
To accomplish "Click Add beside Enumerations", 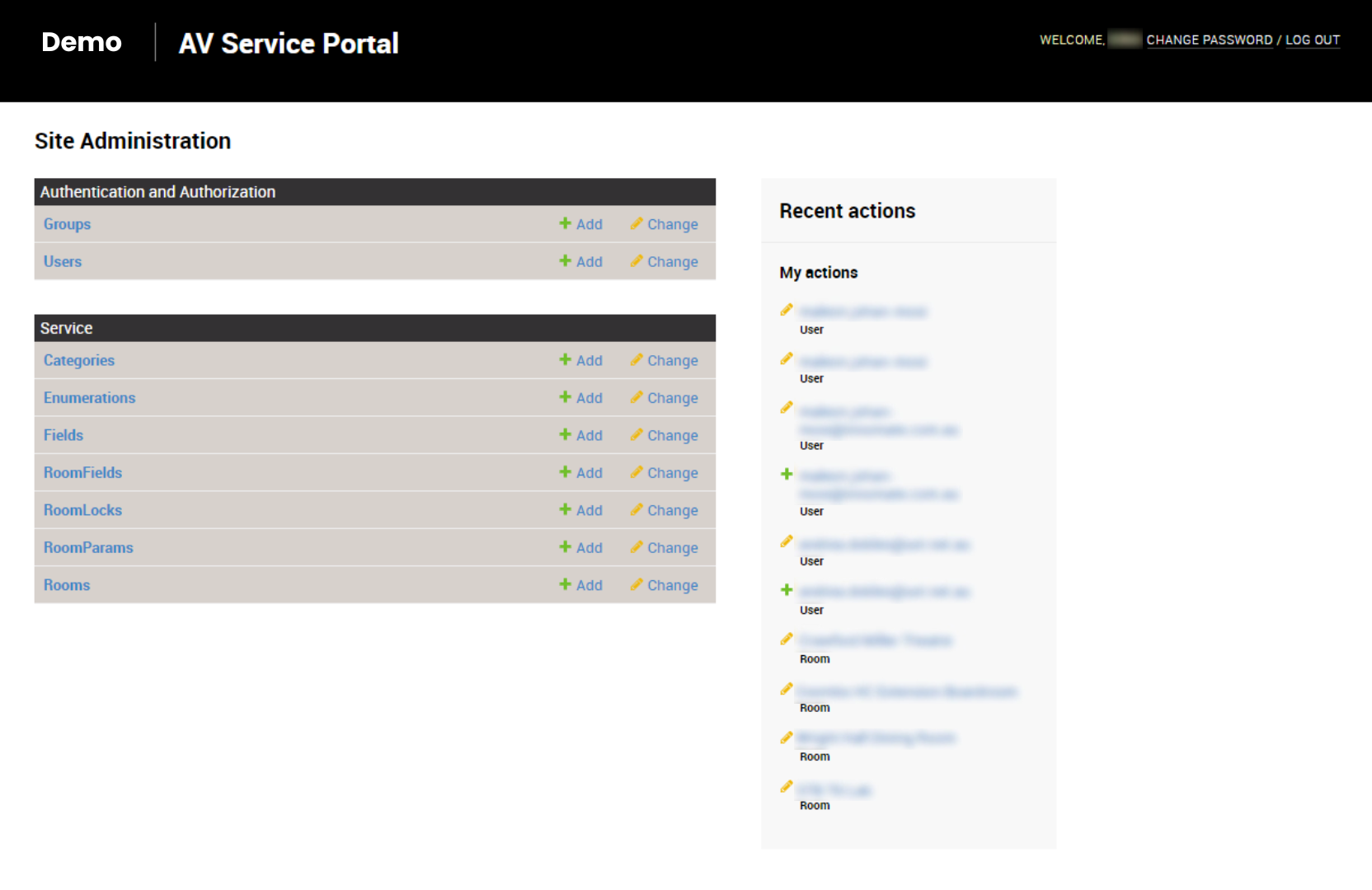I will tap(588, 397).
